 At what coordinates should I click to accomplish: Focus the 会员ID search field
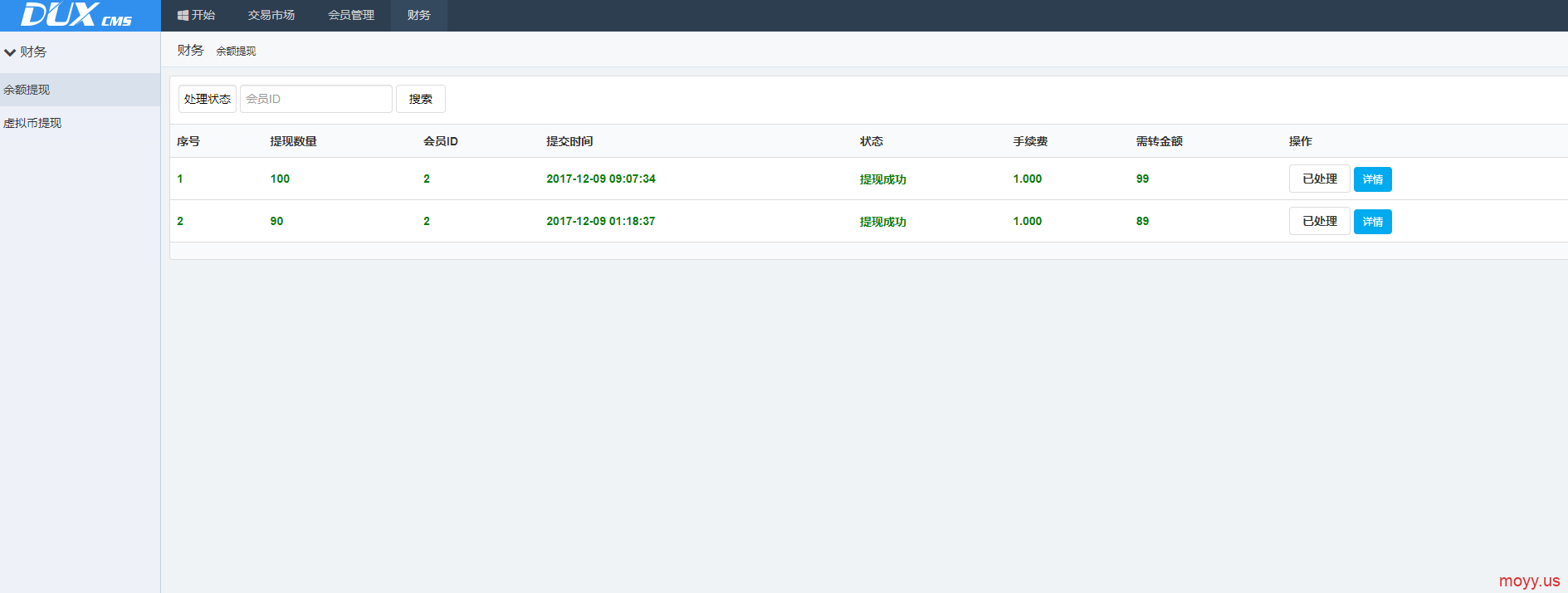pyautogui.click(x=316, y=99)
